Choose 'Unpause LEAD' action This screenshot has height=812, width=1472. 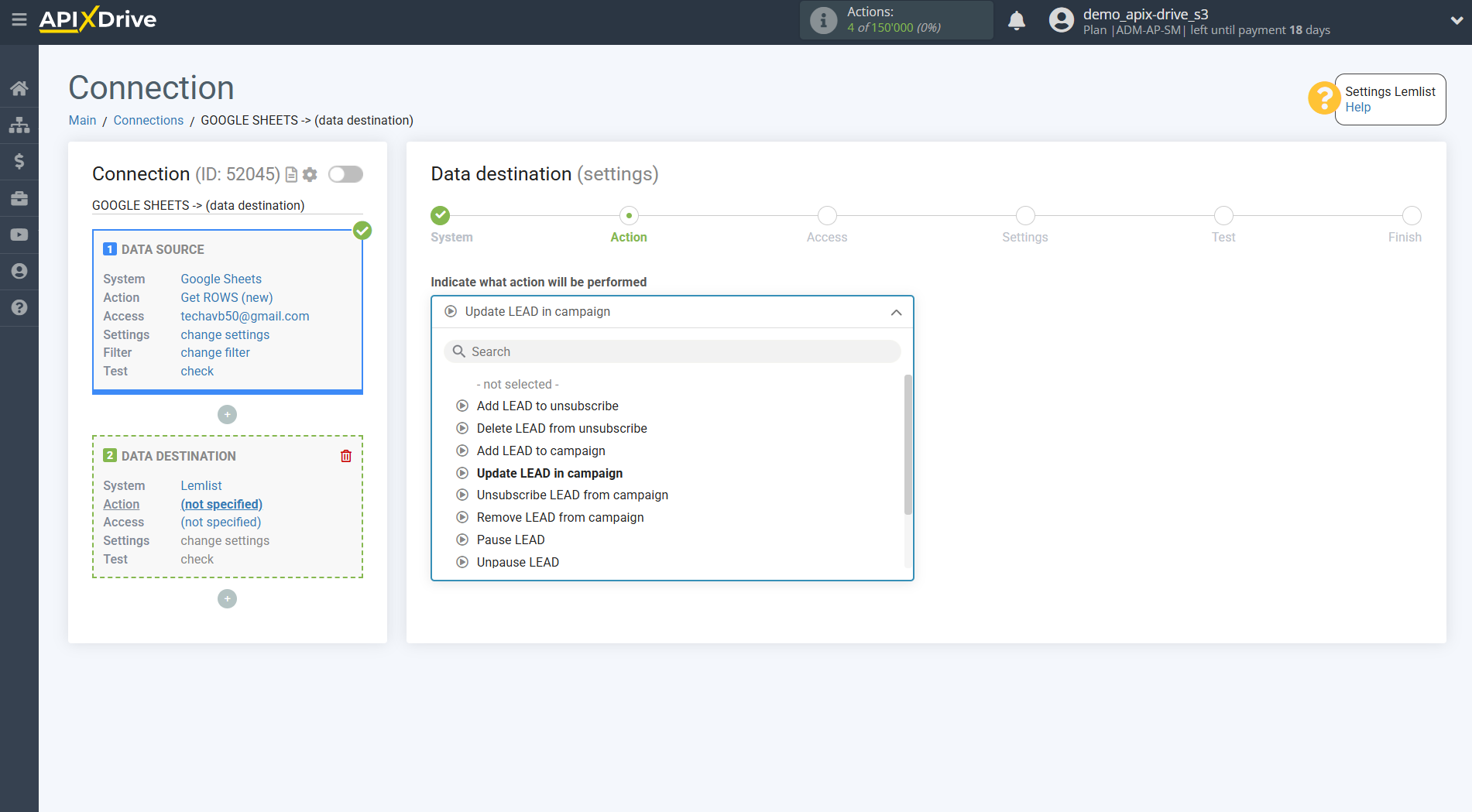point(518,562)
